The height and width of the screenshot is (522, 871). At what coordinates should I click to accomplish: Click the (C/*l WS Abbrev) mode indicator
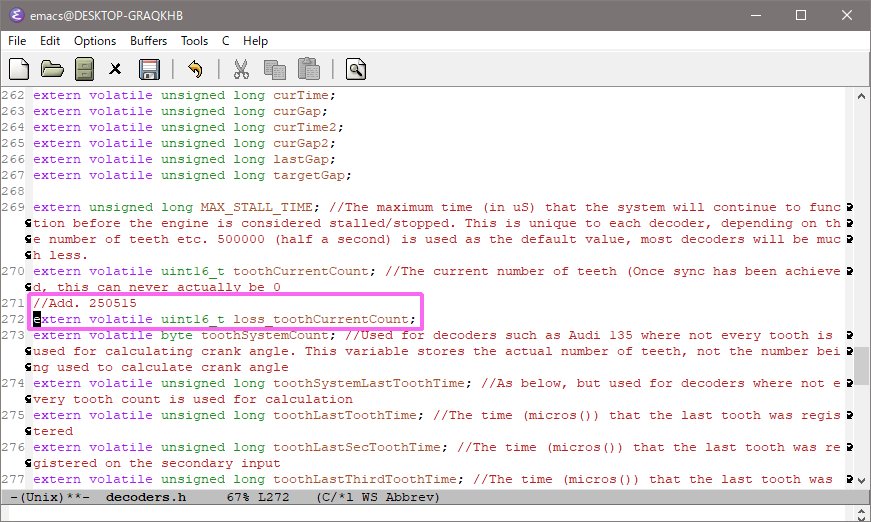click(x=378, y=497)
